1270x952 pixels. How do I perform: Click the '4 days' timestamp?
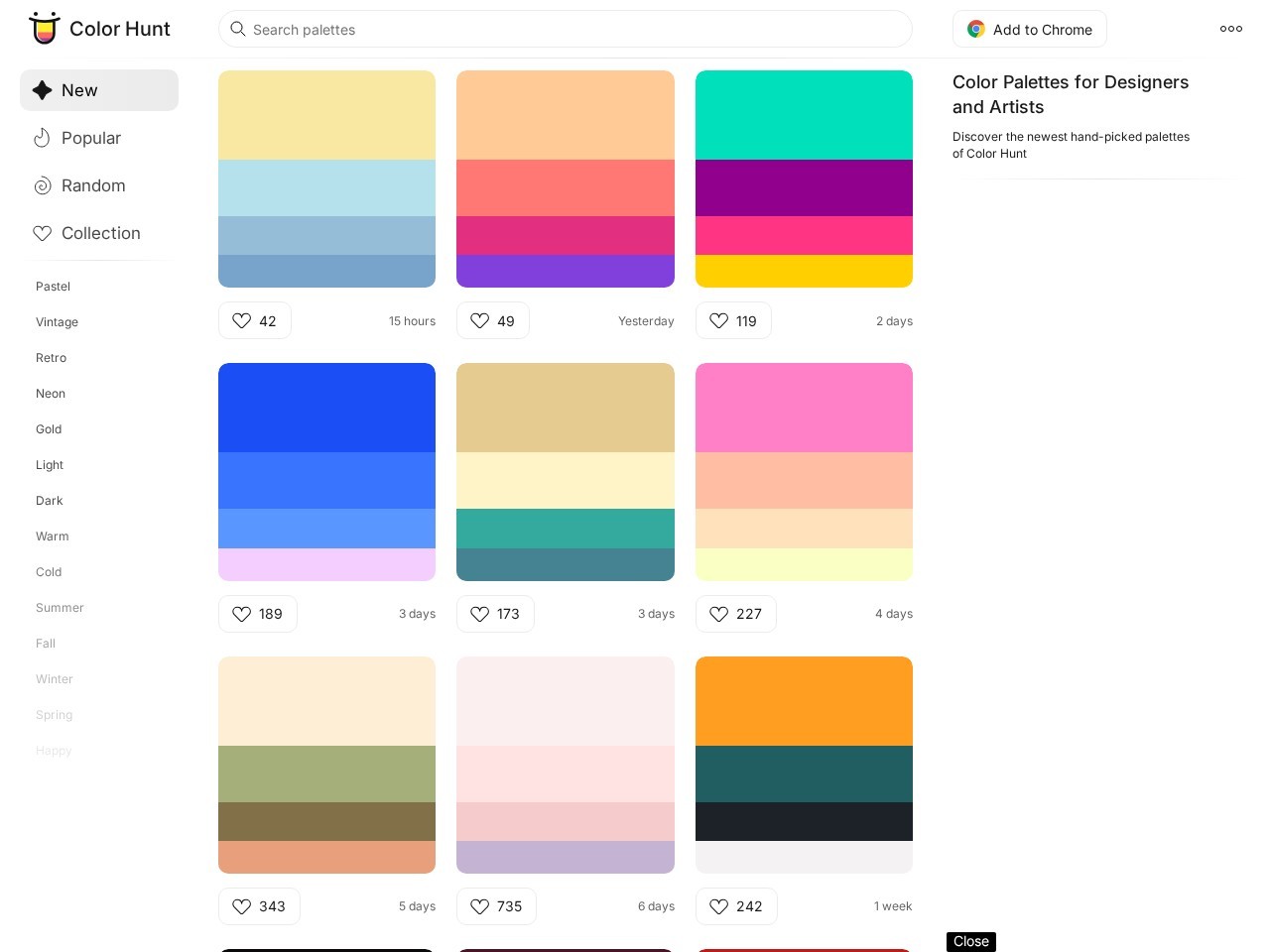tap(894, 614)
